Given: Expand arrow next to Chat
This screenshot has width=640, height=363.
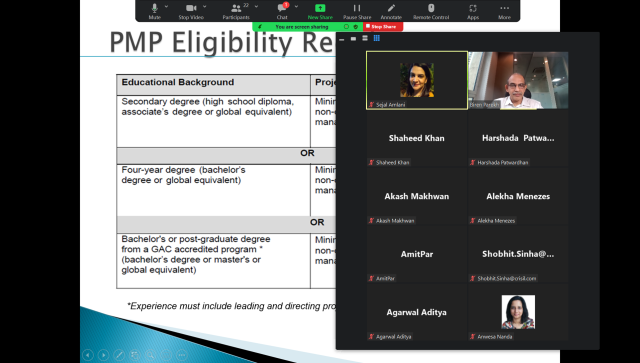Looking at the screenshot, I should (296, 7).
